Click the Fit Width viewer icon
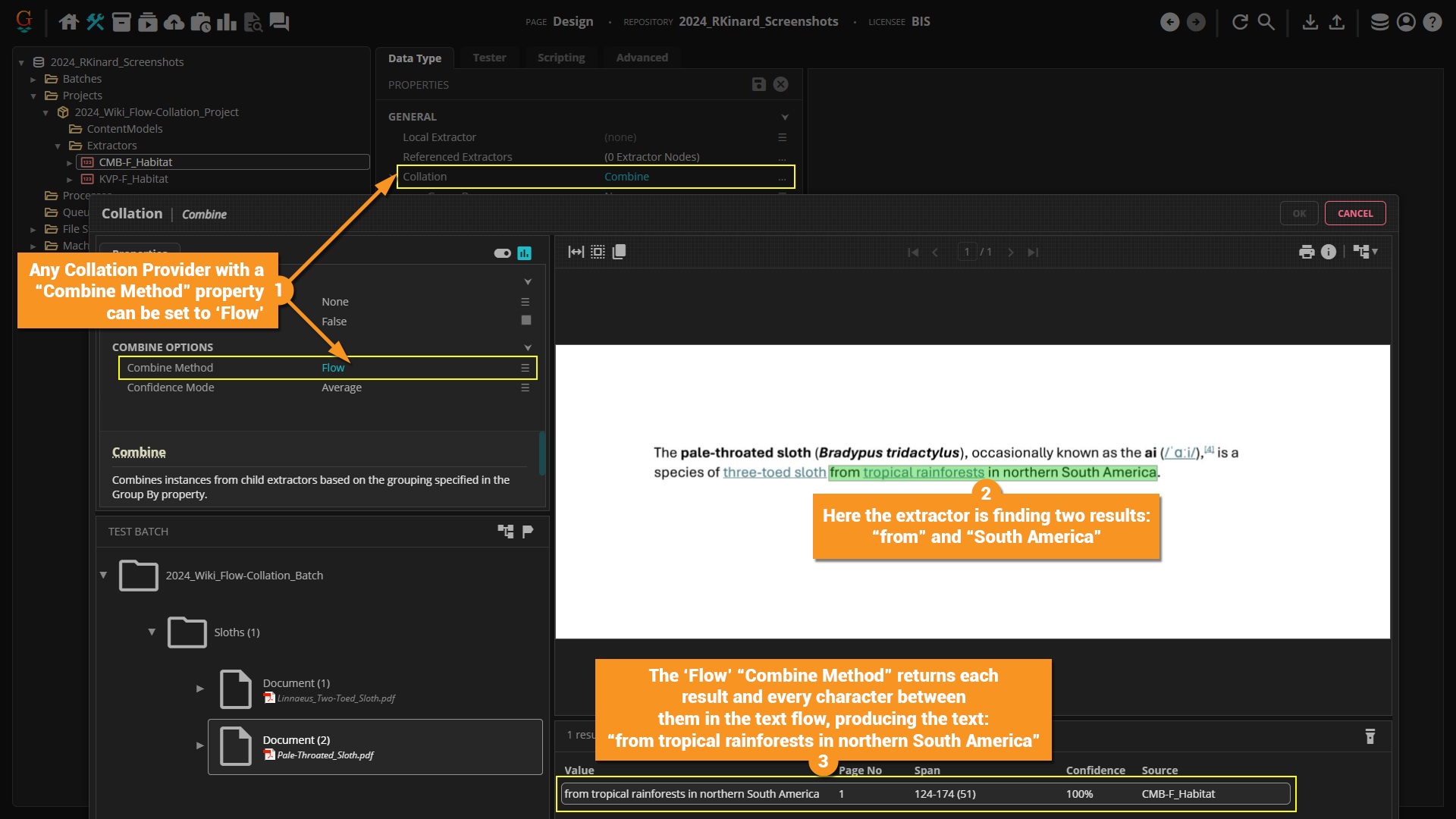 pos(576,252)
